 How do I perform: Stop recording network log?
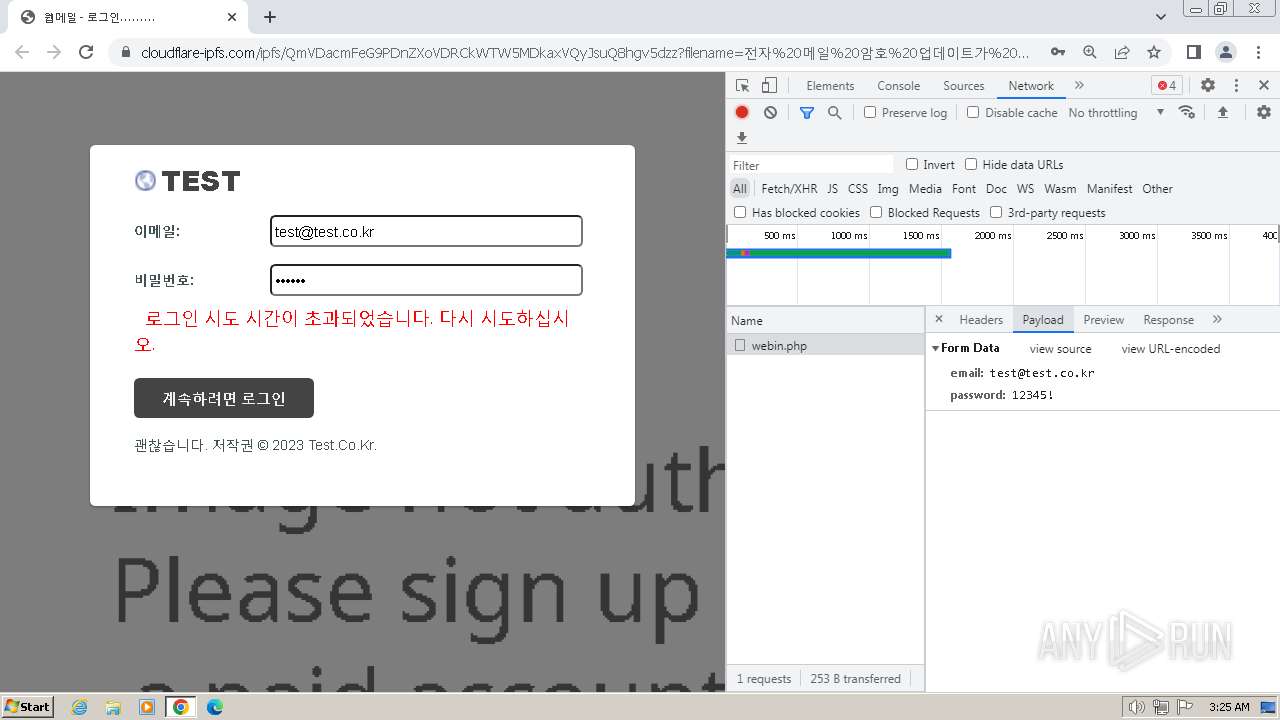(x=742, y=112)
